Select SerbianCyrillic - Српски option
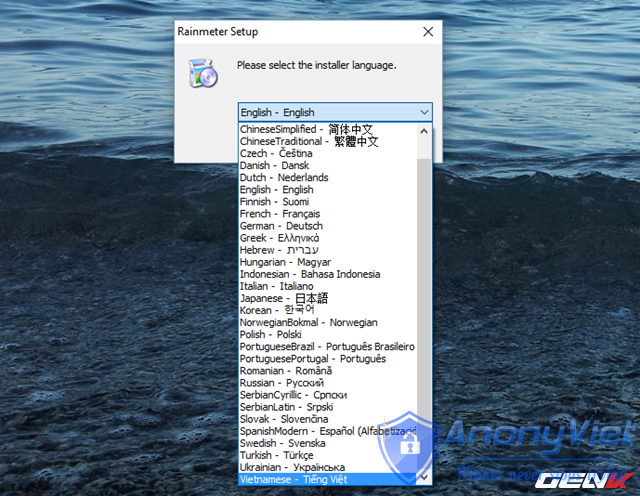The width and height of the screenshot is (640, 496). point(328,395)
